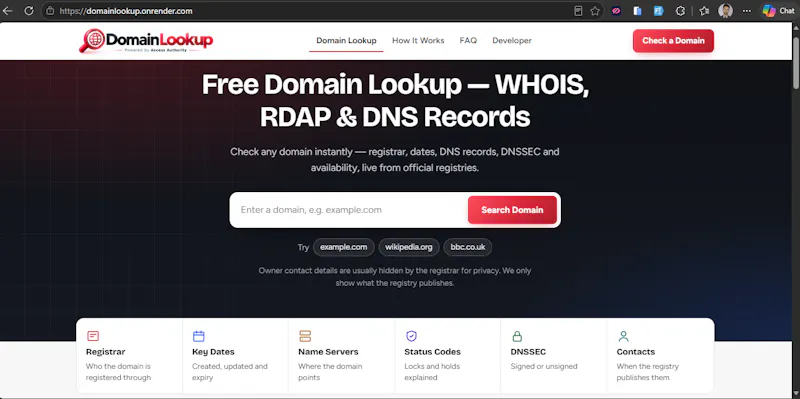This screenshot has width=800, height=399.
Task: Click the Name Servers stack icon
Action: (305, 336)
